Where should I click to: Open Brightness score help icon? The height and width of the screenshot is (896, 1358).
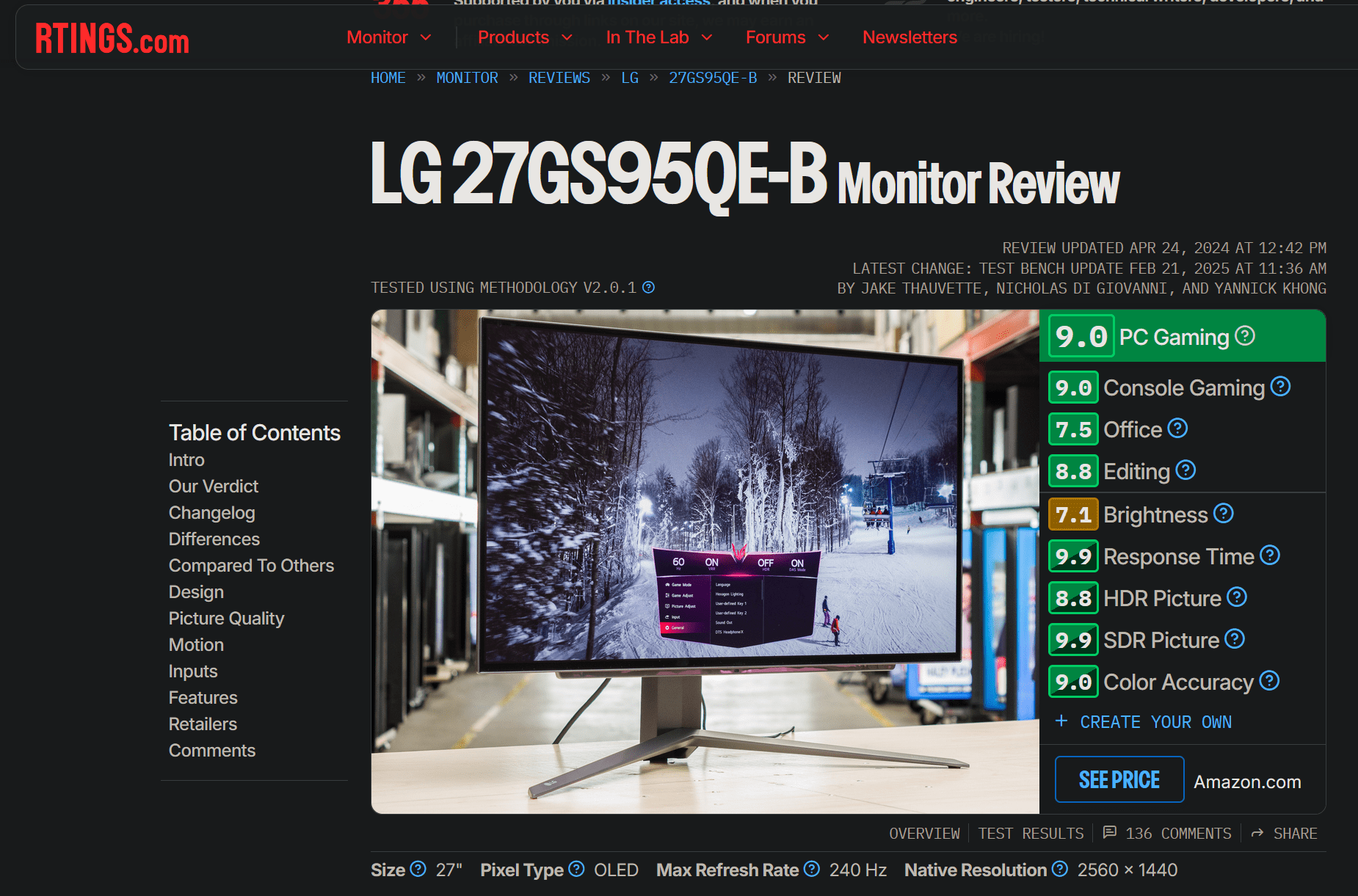1223,513
